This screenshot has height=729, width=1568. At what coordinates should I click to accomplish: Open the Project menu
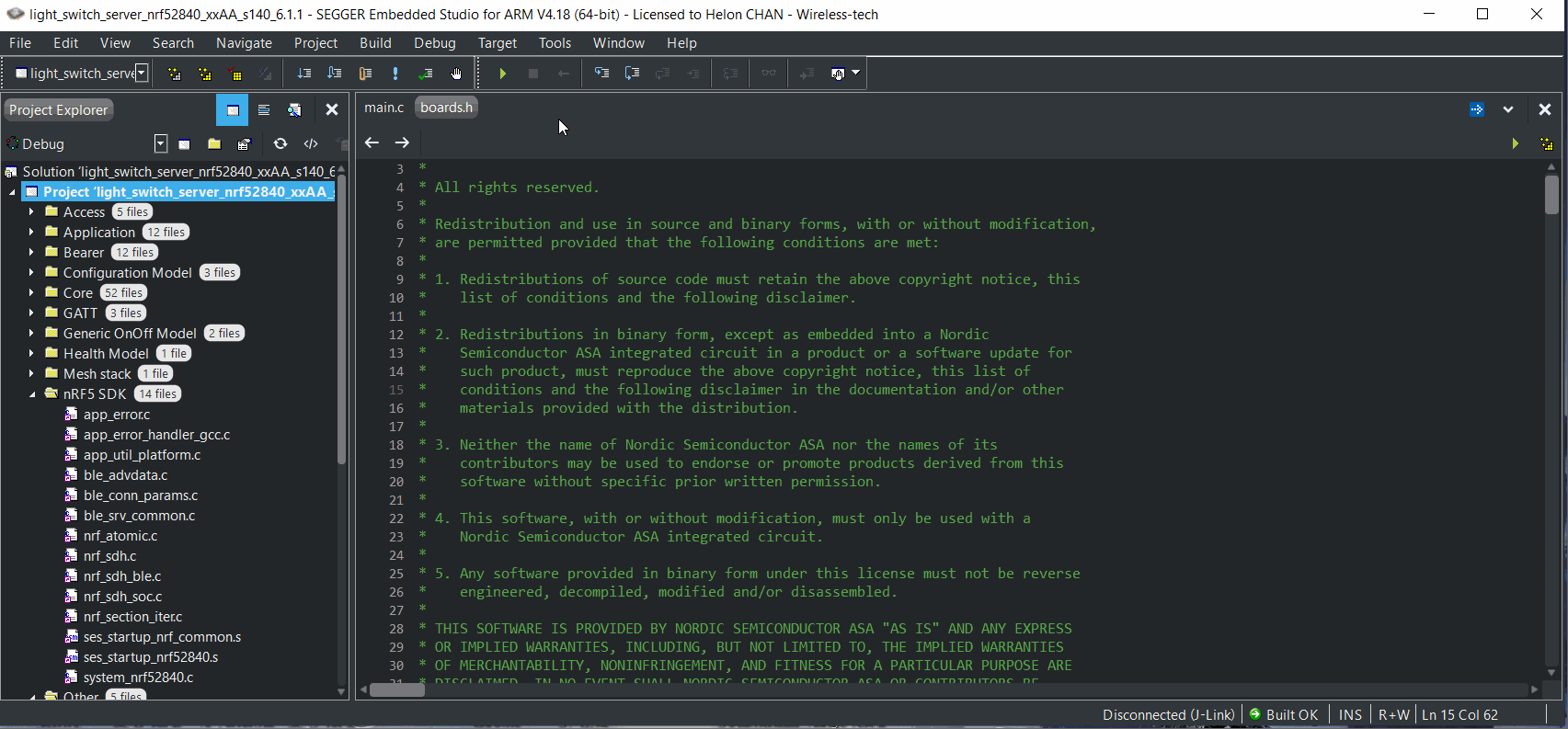[x=315, y=43]
